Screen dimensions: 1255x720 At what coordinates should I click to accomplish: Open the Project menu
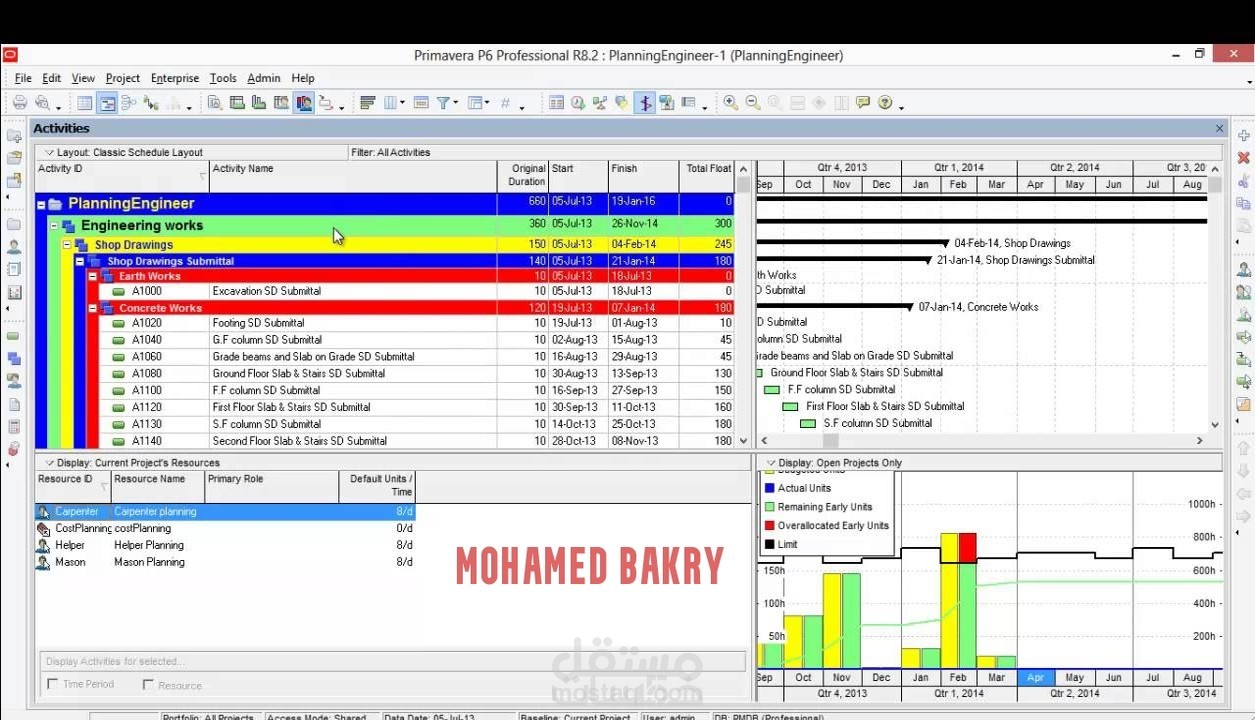pyautogui.click(x=123, y=78)
